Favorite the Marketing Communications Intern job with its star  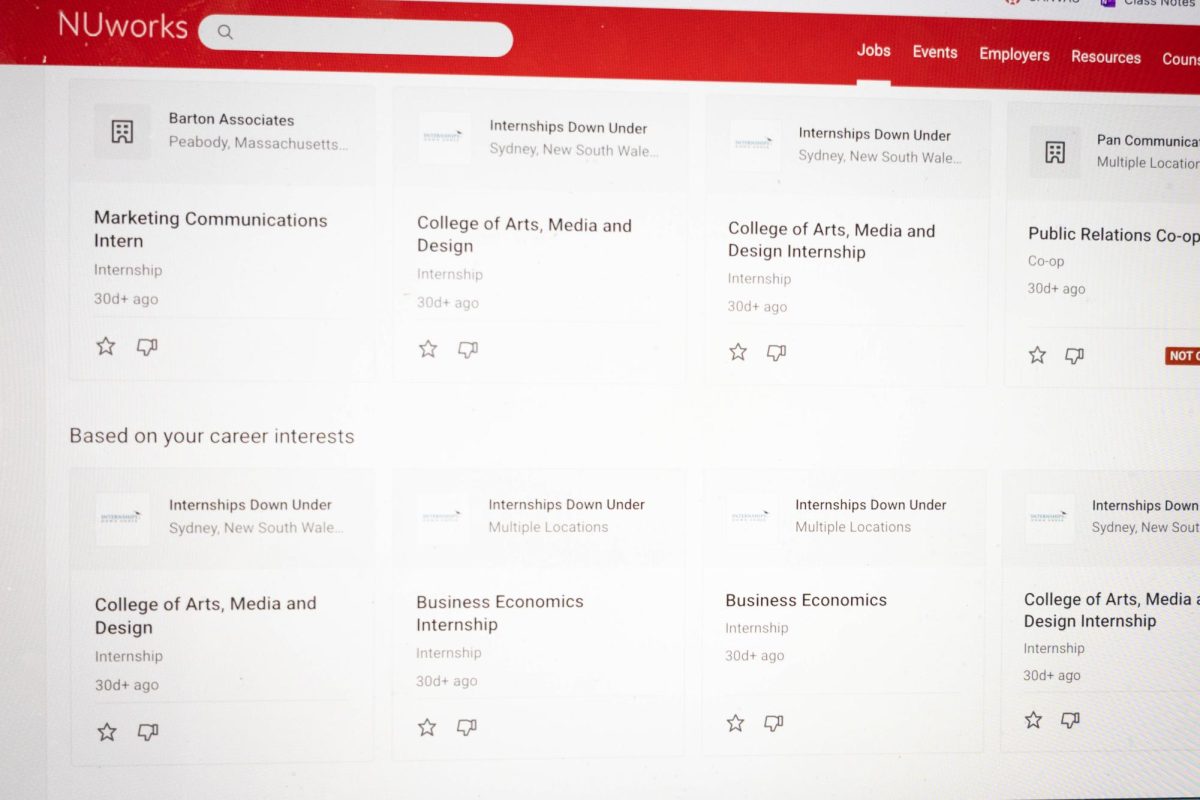(x=106, y=346)
